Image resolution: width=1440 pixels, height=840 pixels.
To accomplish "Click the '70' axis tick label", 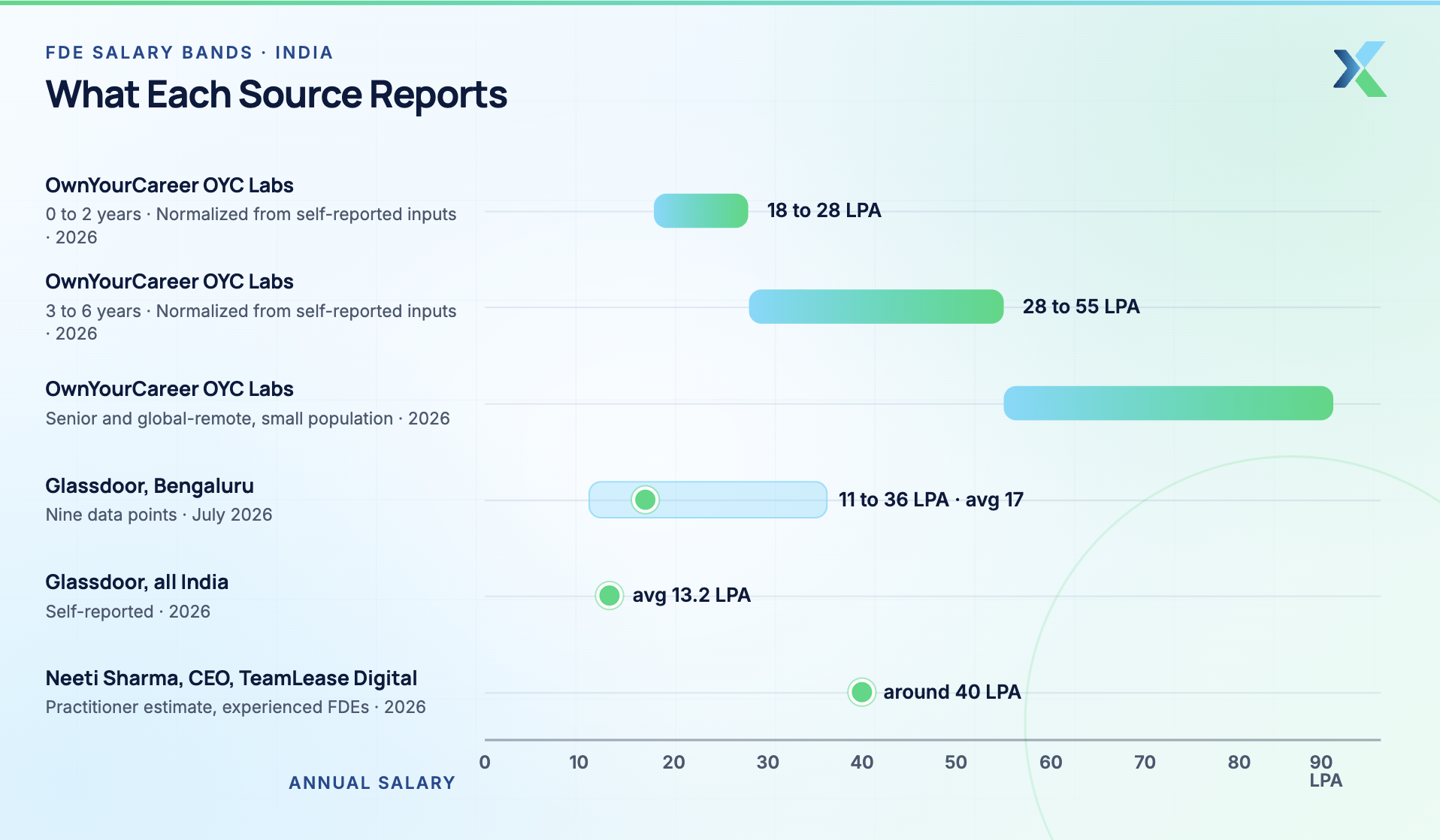I will [1145, 763].
